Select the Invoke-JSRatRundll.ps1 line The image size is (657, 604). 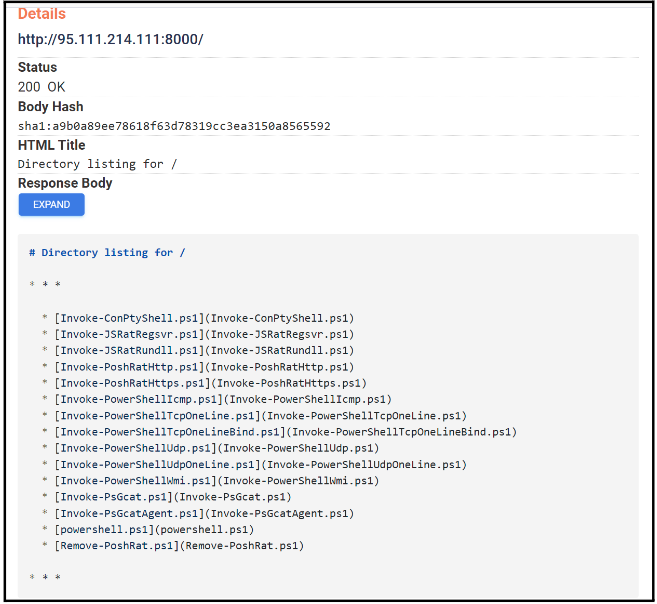tap(198, 350)
